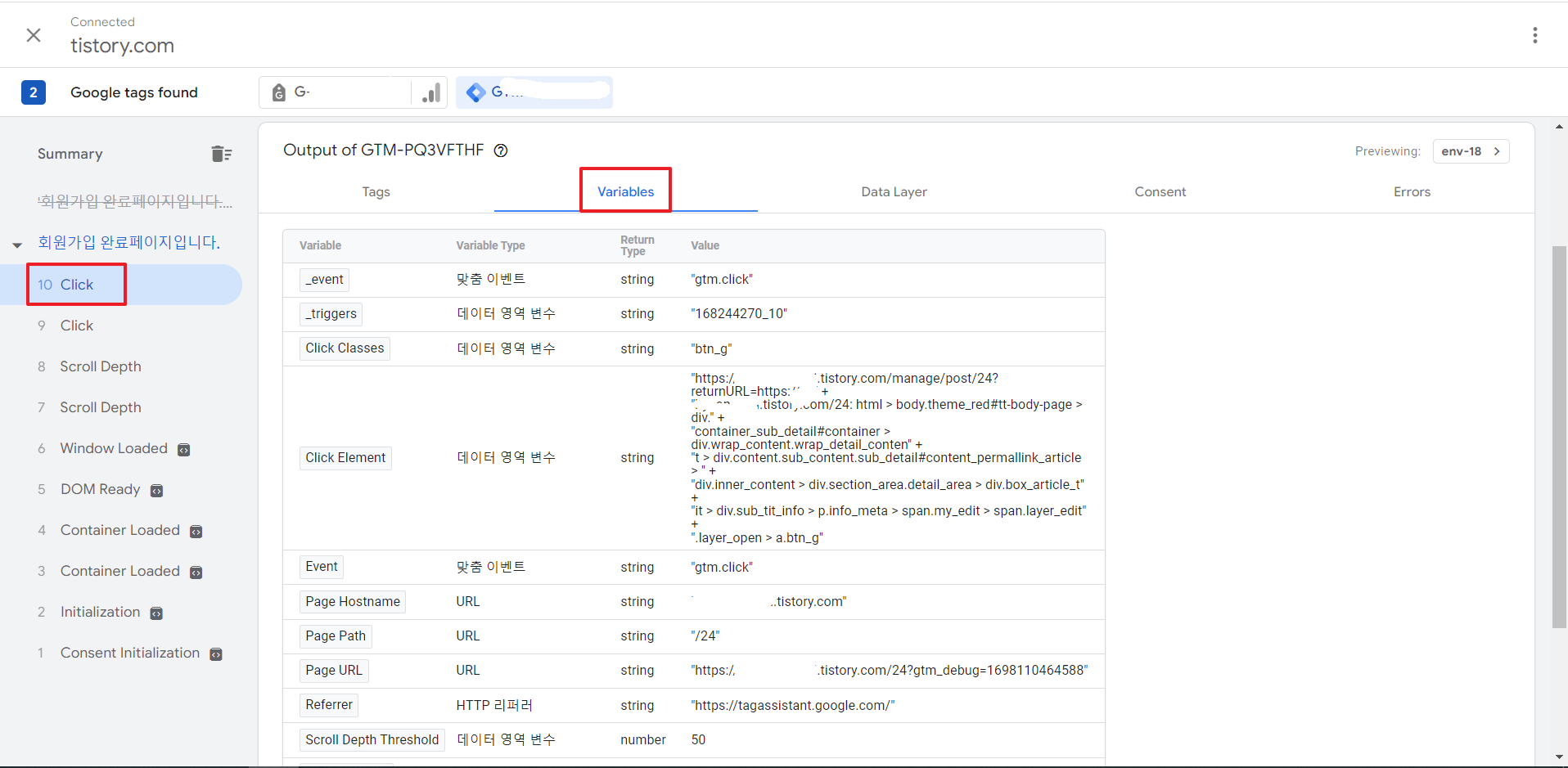
Task: Open the Summary view
Action: [70, 154]
